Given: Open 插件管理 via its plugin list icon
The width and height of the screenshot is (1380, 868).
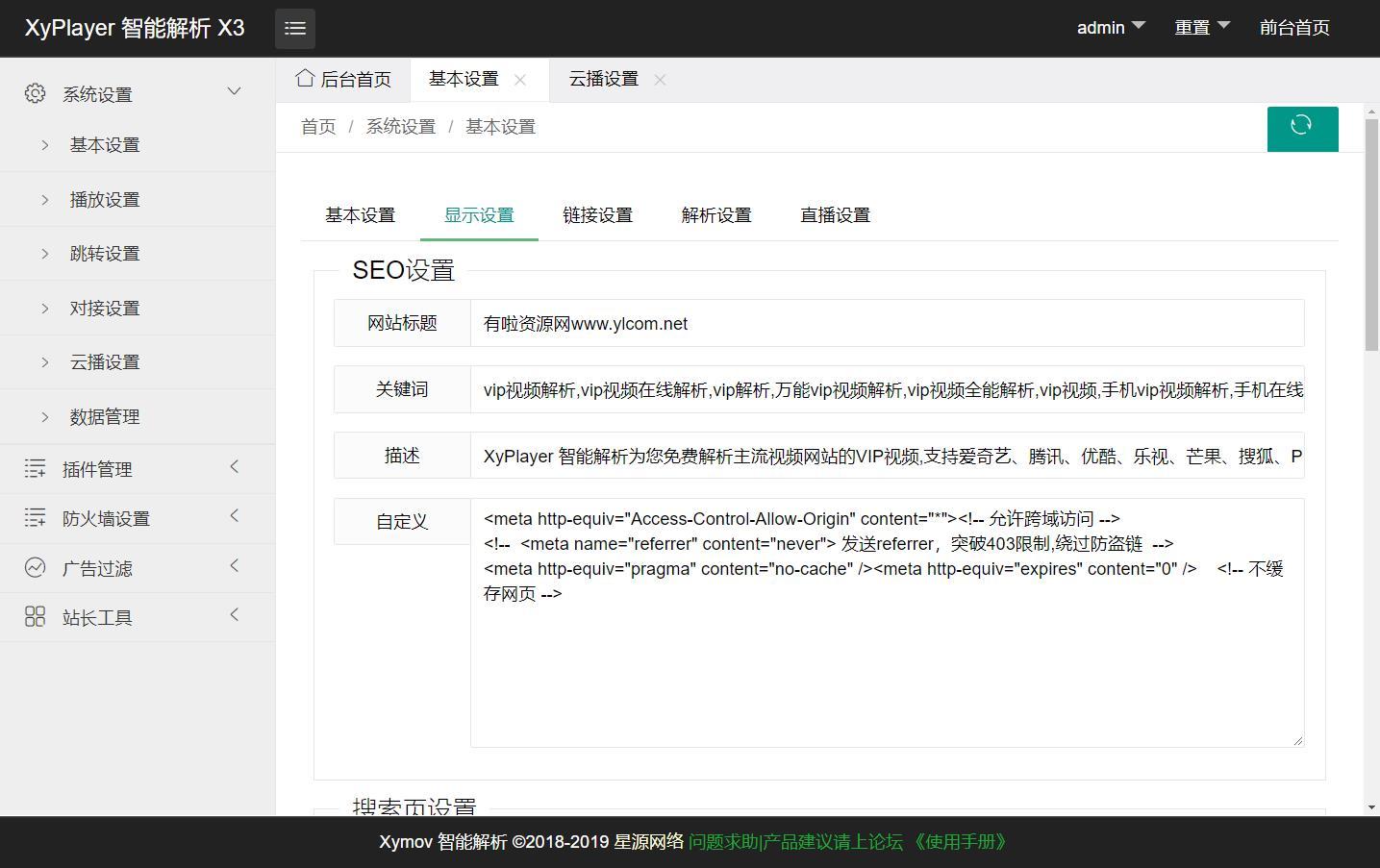Looking at the screenshot, I should point(35,468).
